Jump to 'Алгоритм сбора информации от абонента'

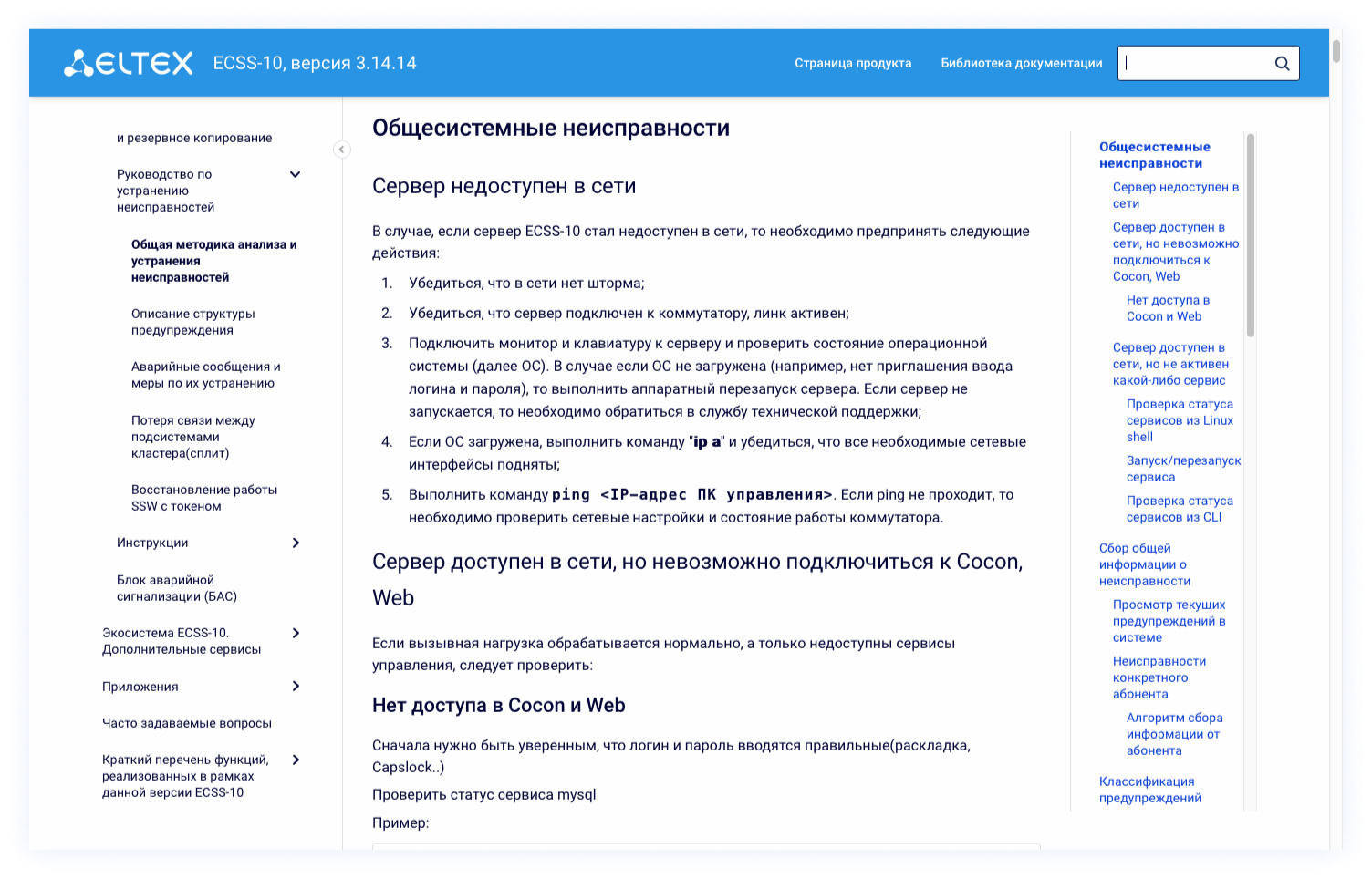point(1174,734)
